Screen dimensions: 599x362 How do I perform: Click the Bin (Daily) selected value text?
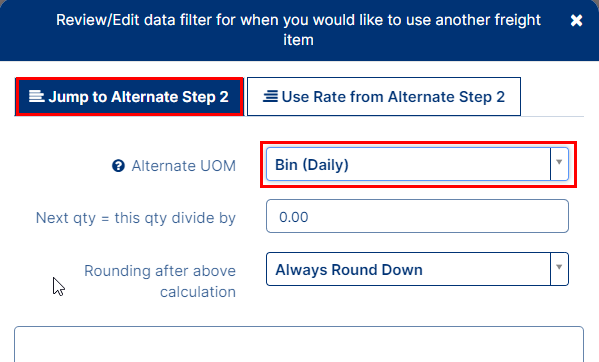312,165
